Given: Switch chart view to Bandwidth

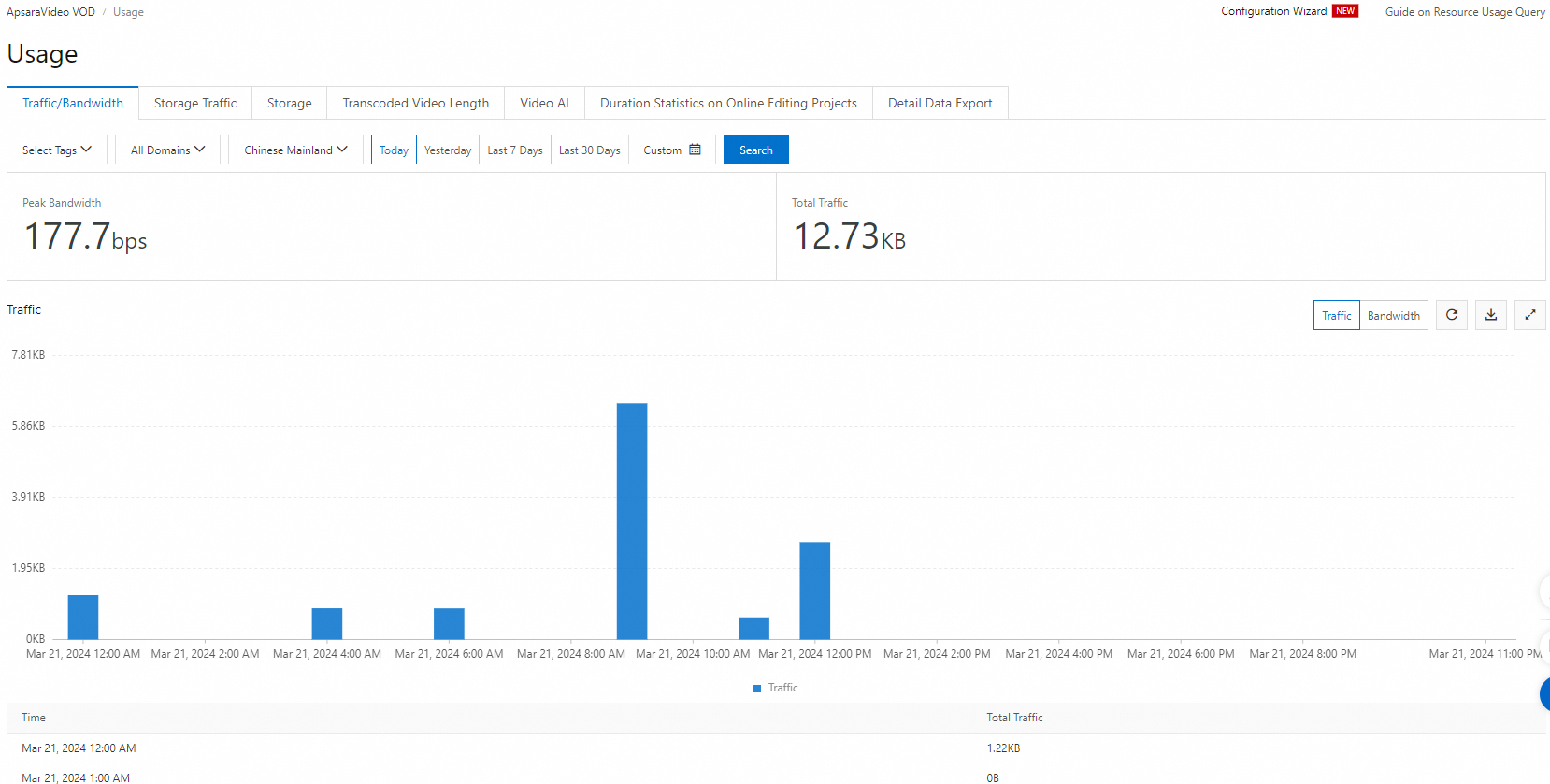Looking at the screenshot, I should (1394, 315).
